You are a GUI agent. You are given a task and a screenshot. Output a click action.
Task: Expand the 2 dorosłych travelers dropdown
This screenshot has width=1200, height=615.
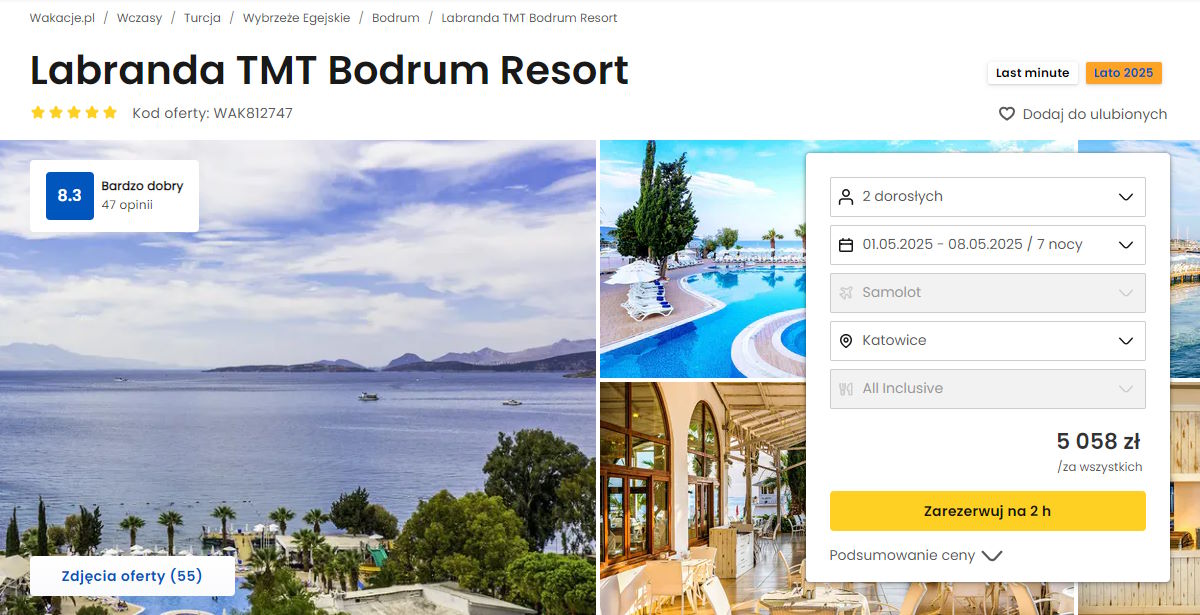coord(988,197)
